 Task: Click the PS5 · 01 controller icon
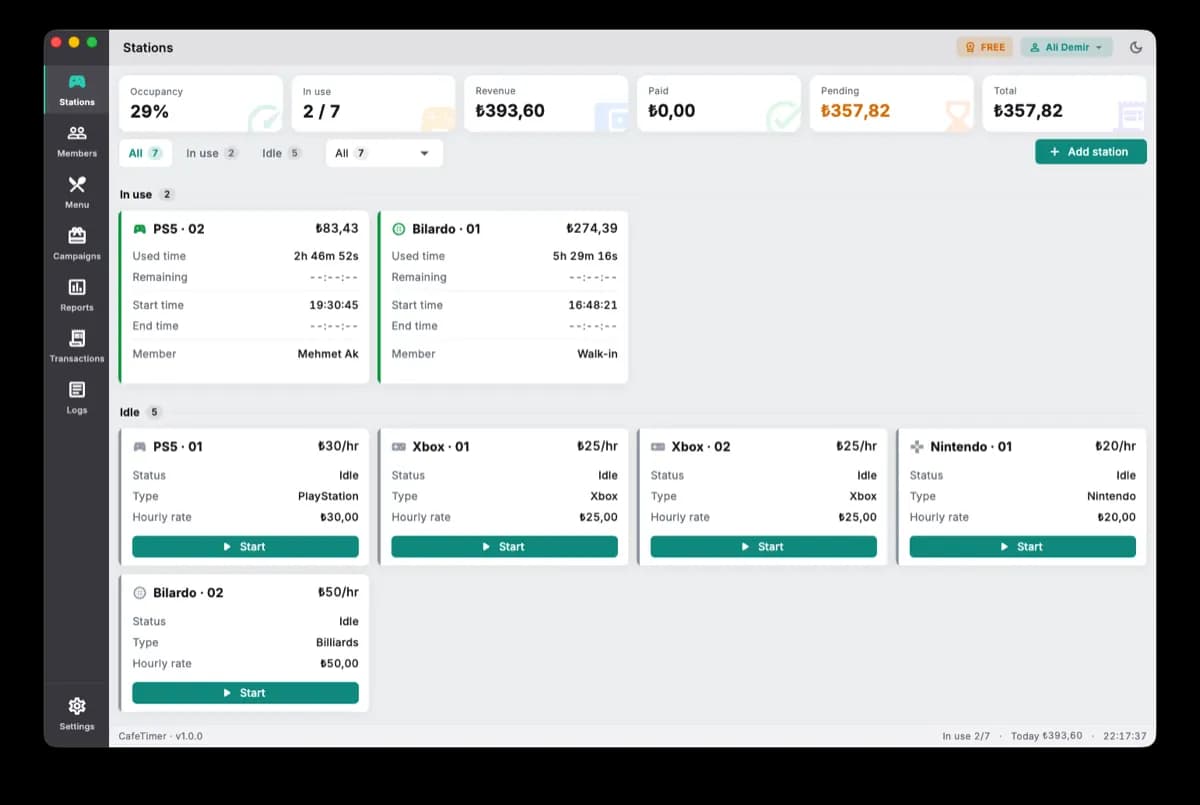pos(140,447)
